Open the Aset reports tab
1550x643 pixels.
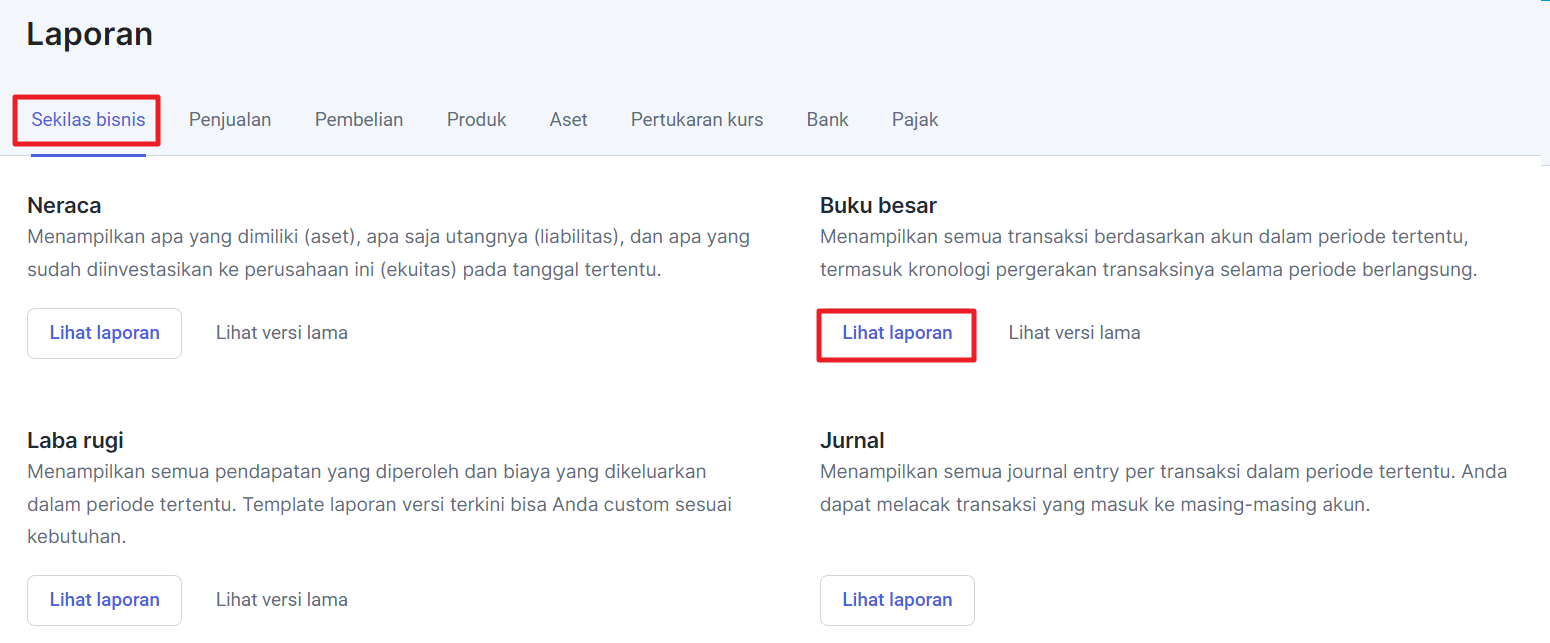coord(569,120)
